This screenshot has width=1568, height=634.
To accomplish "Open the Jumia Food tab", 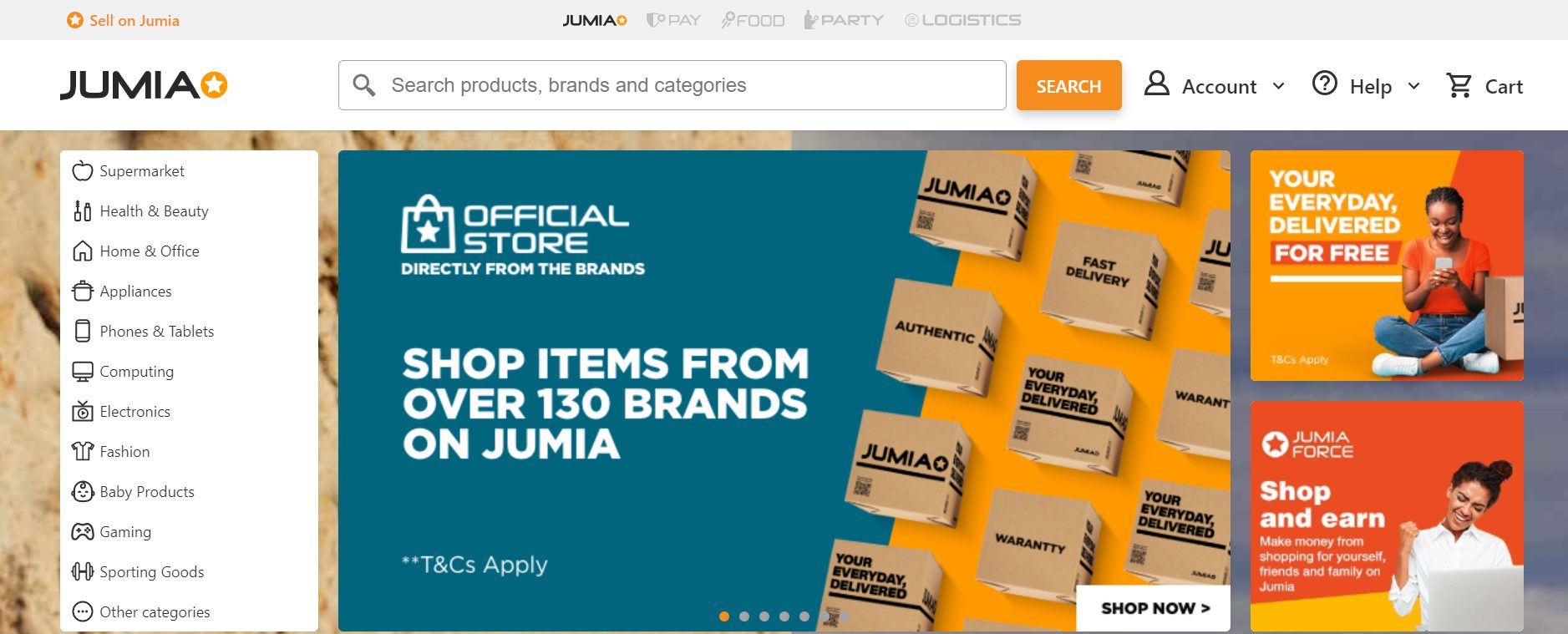I will (x=753, y=20).
